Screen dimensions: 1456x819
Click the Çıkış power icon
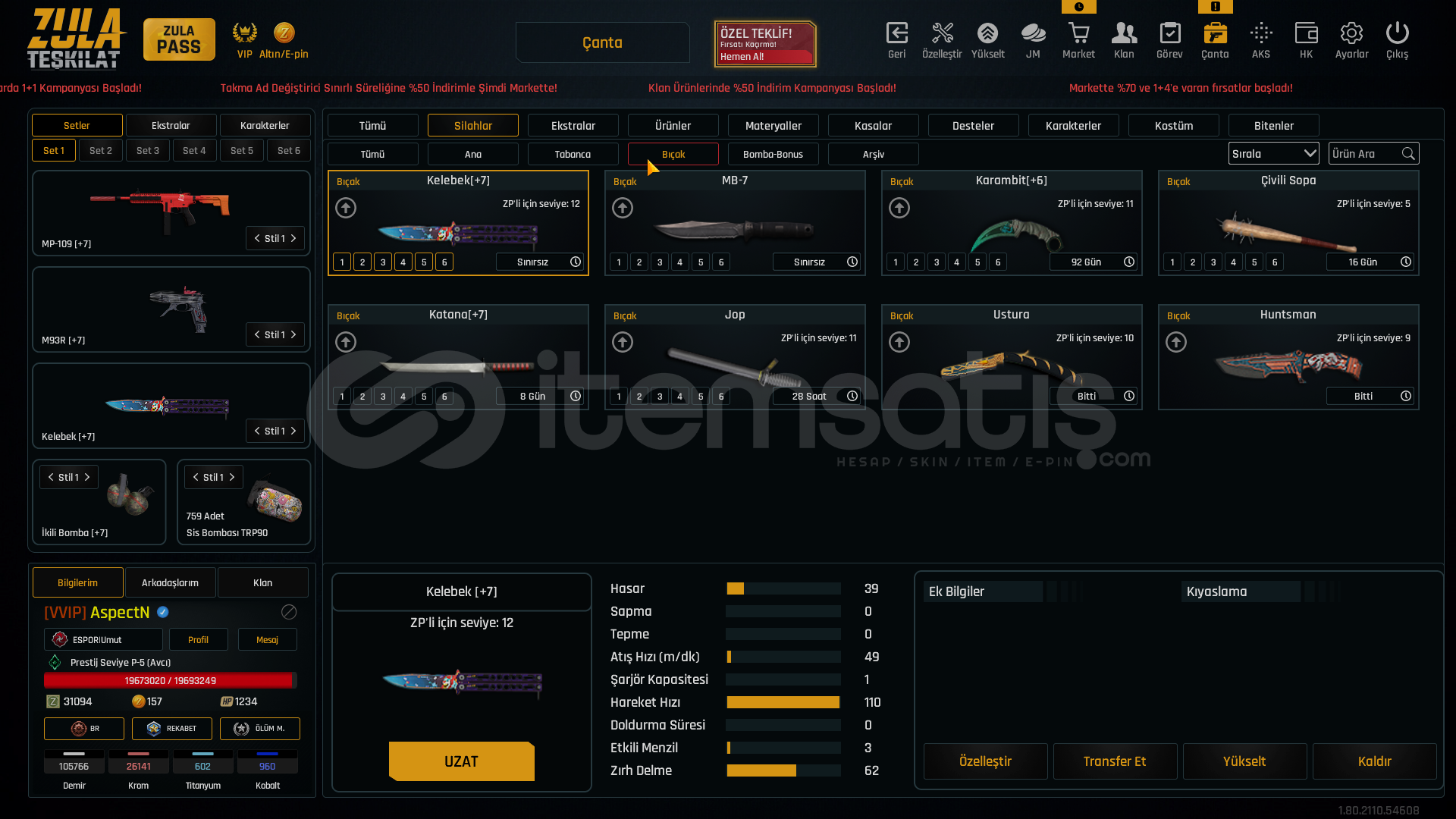click(x=1397, y=34)
